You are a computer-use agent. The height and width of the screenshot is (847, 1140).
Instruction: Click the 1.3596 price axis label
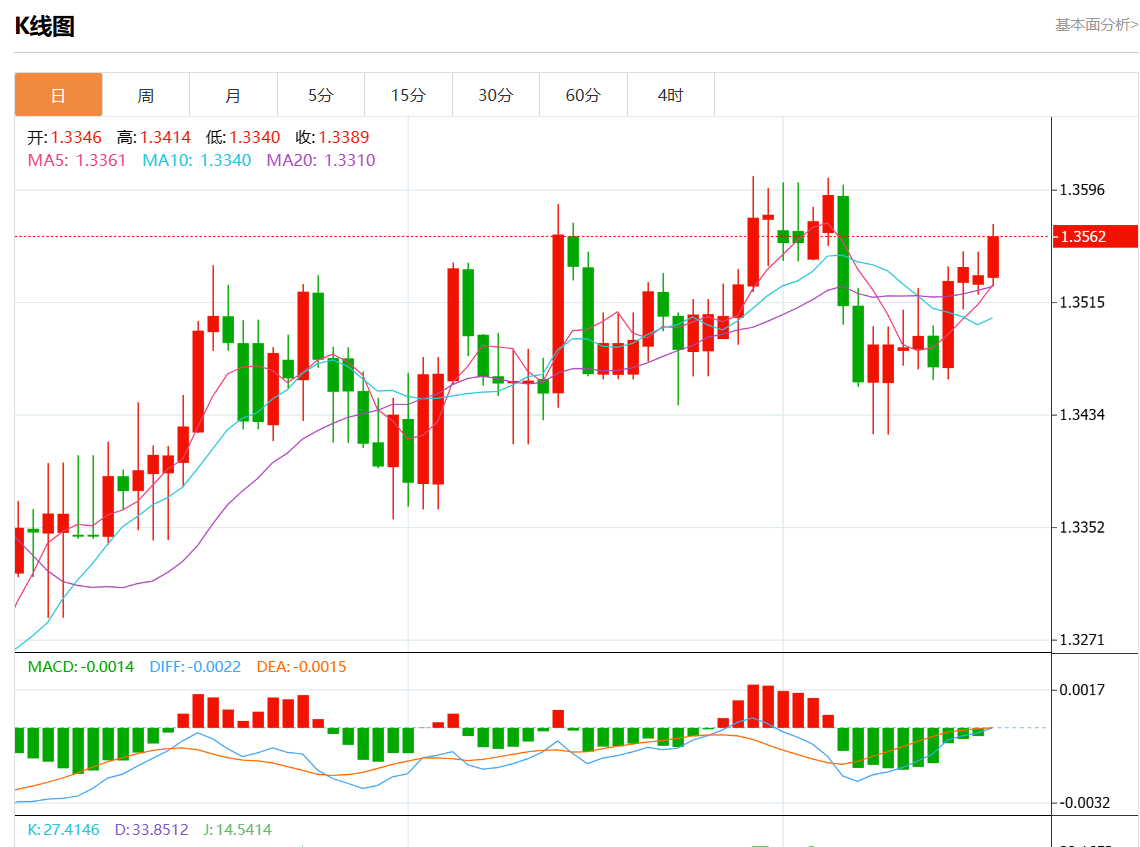(1082, 190)
